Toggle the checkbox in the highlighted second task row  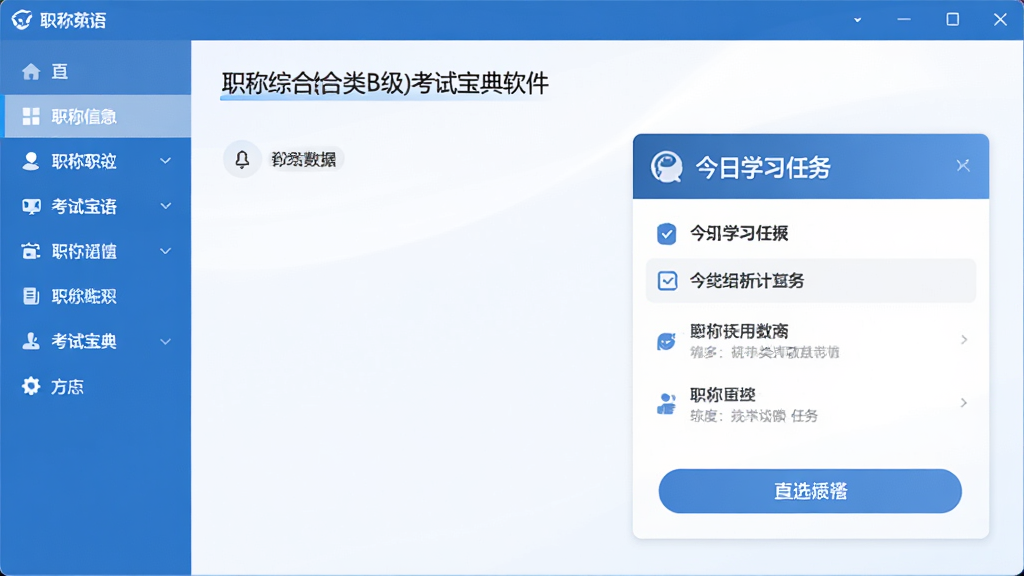tap(667, 281)
